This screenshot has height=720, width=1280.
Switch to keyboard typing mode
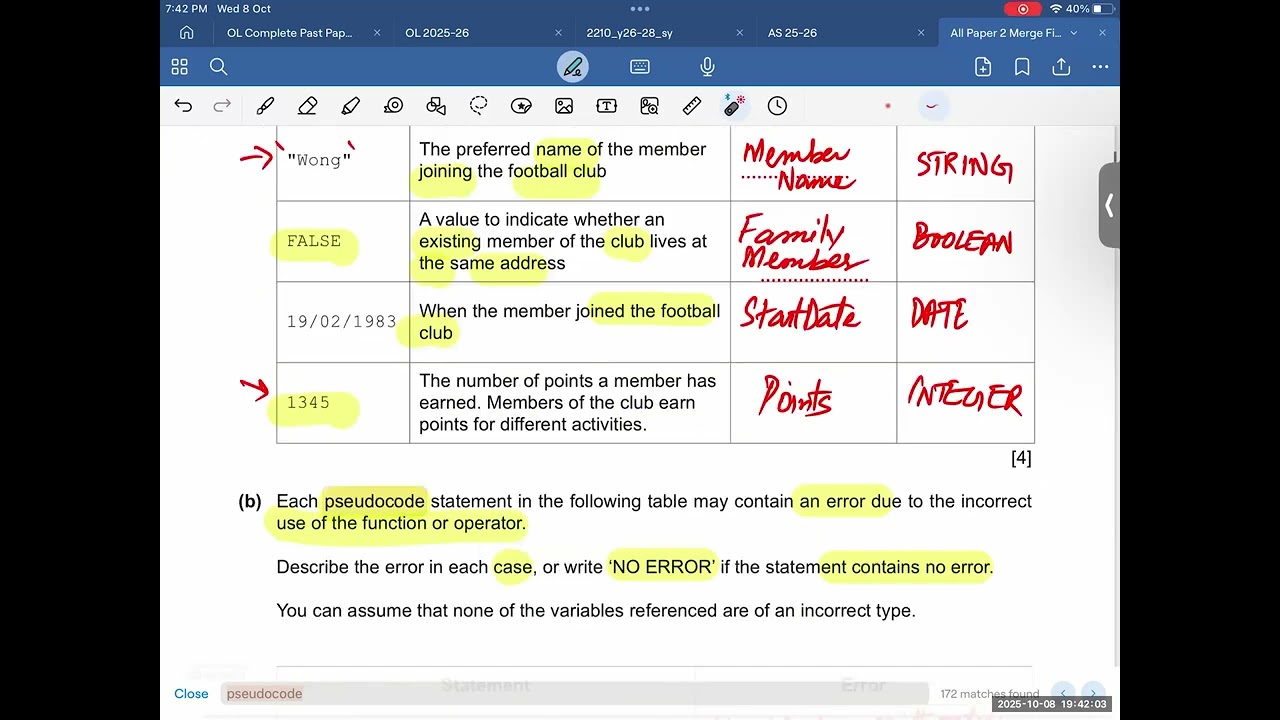640,67
